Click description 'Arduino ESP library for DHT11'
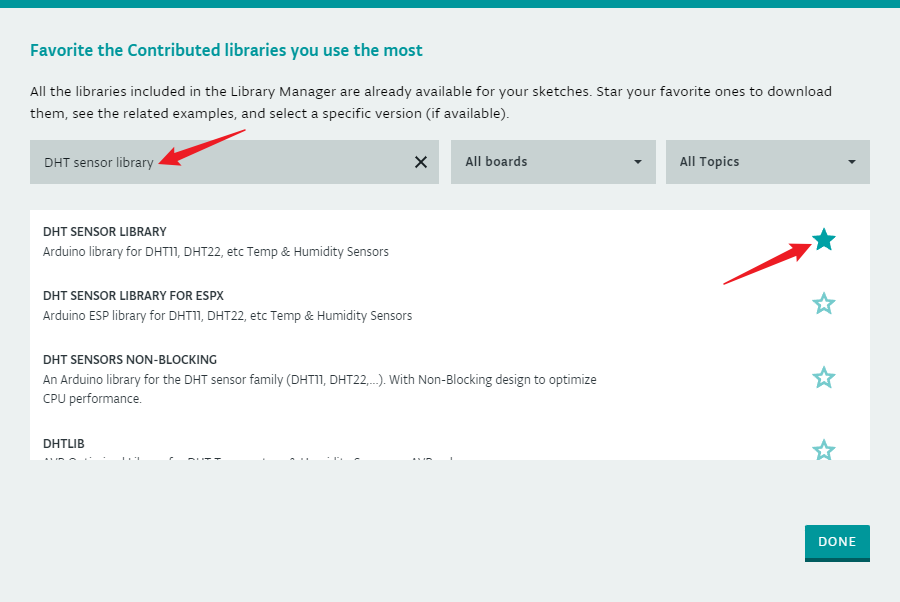Screen dimensions: 900x602 (x=227, y=316)
